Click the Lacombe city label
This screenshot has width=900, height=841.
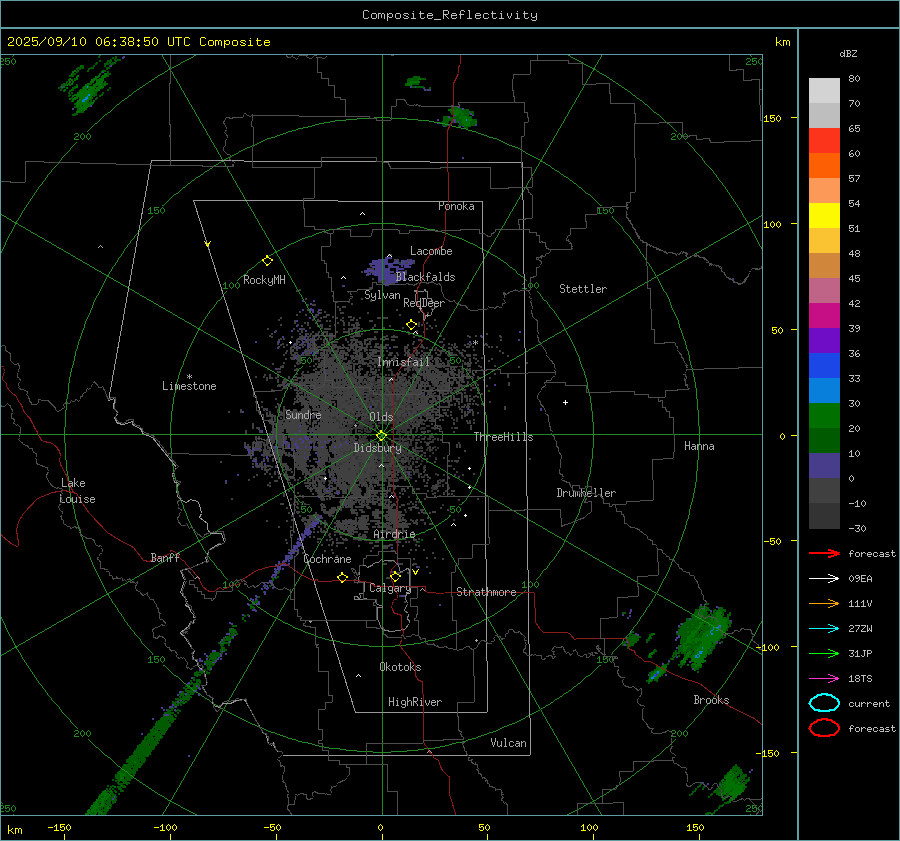tap(431, 251)
